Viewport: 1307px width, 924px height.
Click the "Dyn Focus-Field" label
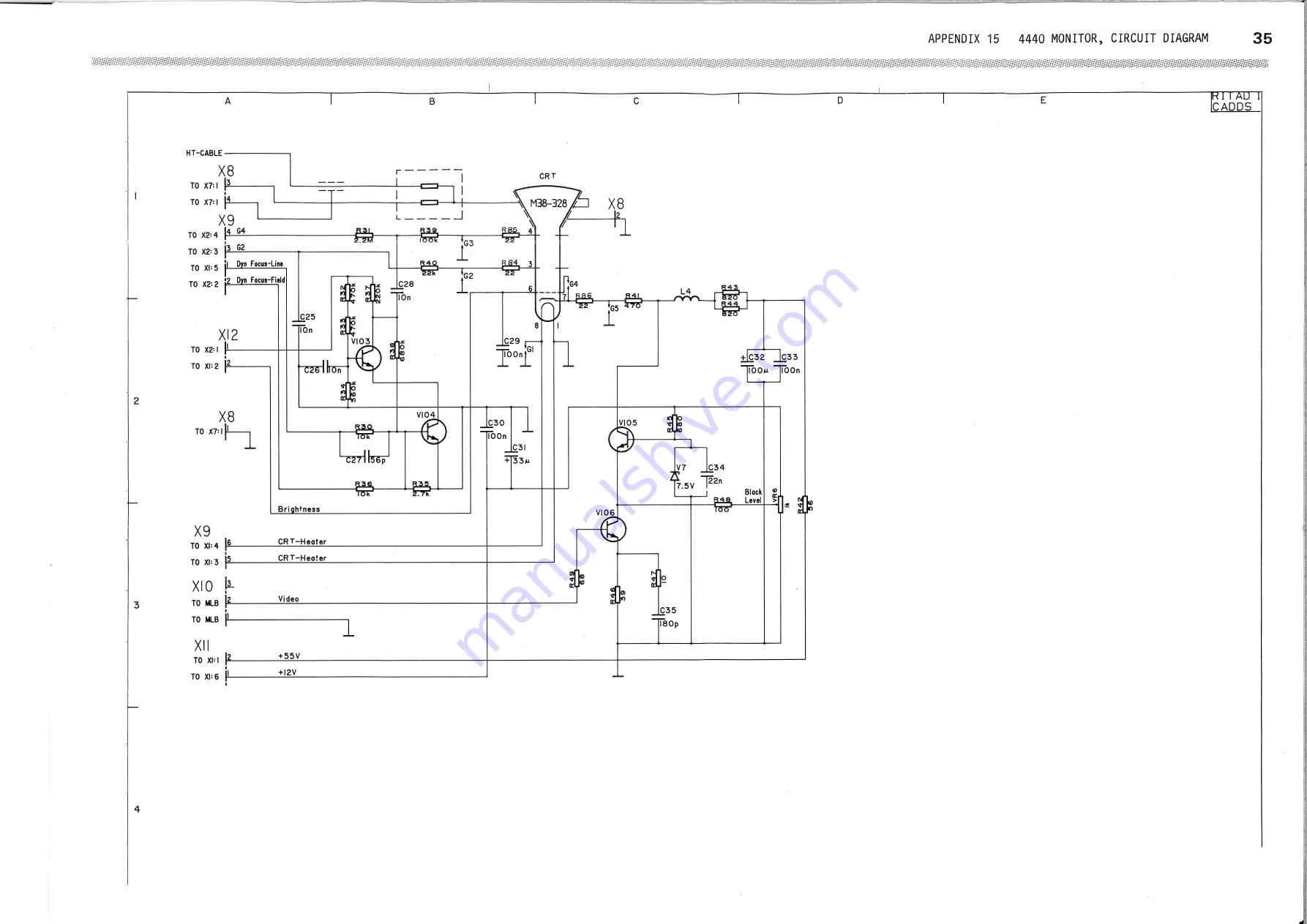[x=261, y=280]
